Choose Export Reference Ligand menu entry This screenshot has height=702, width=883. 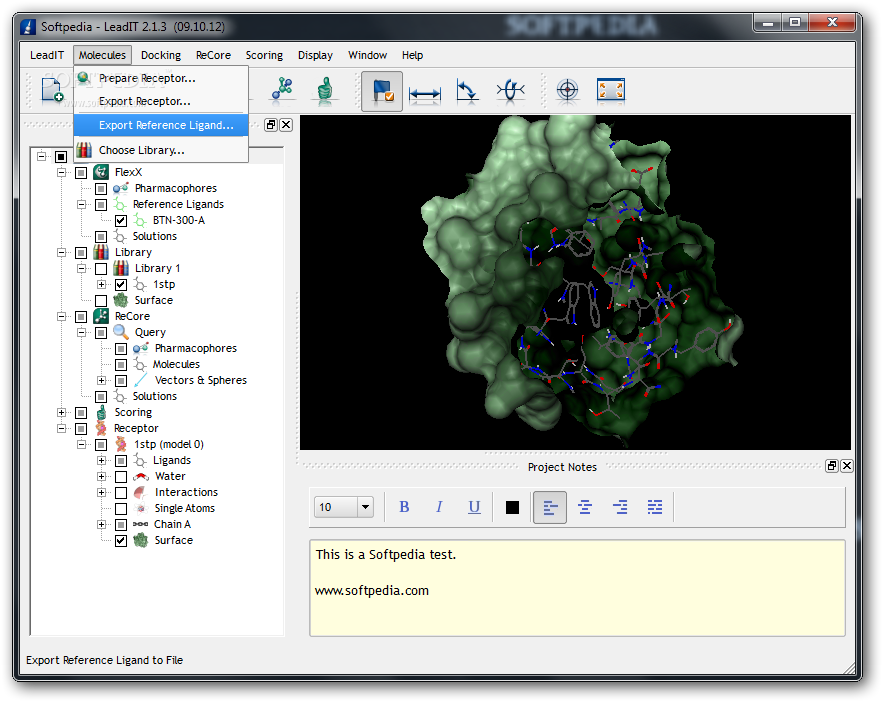[x=161, y=125]
